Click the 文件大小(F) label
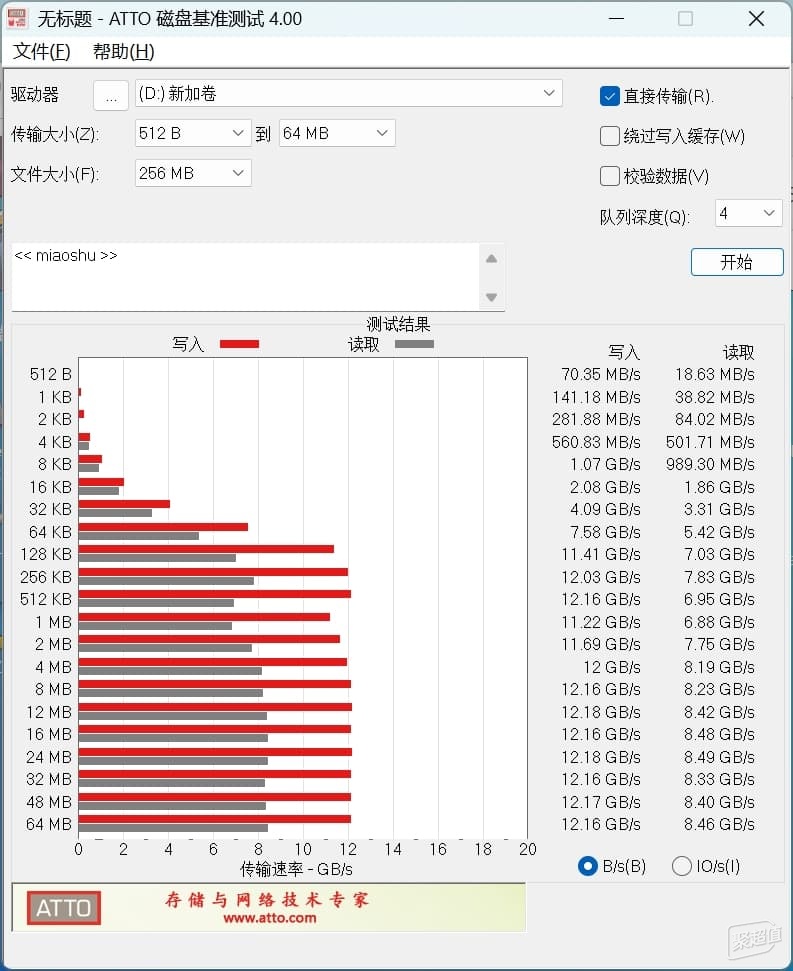This screenshot has width=793, height=971. (55, 174)
